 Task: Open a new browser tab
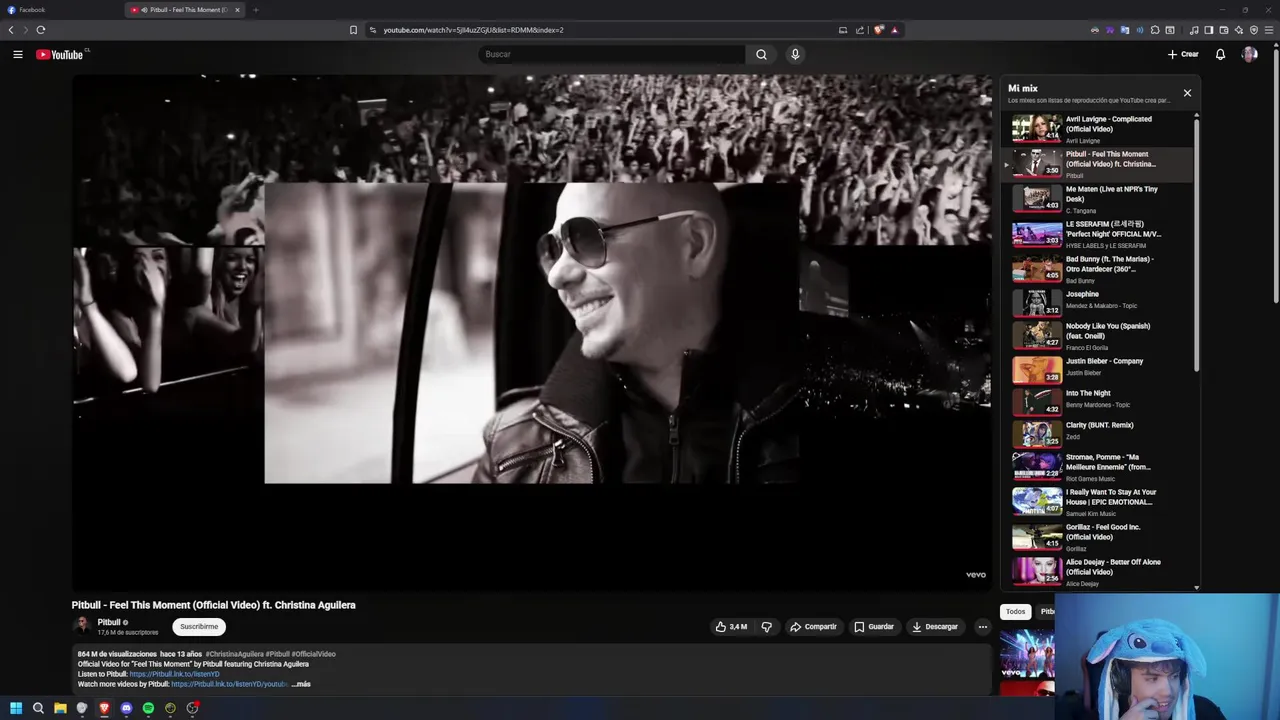256,10
